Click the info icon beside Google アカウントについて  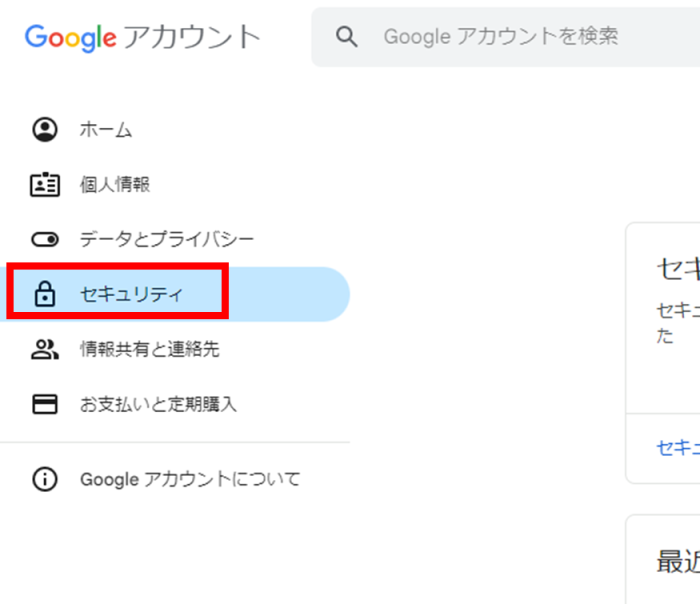[x=45, y=479]
